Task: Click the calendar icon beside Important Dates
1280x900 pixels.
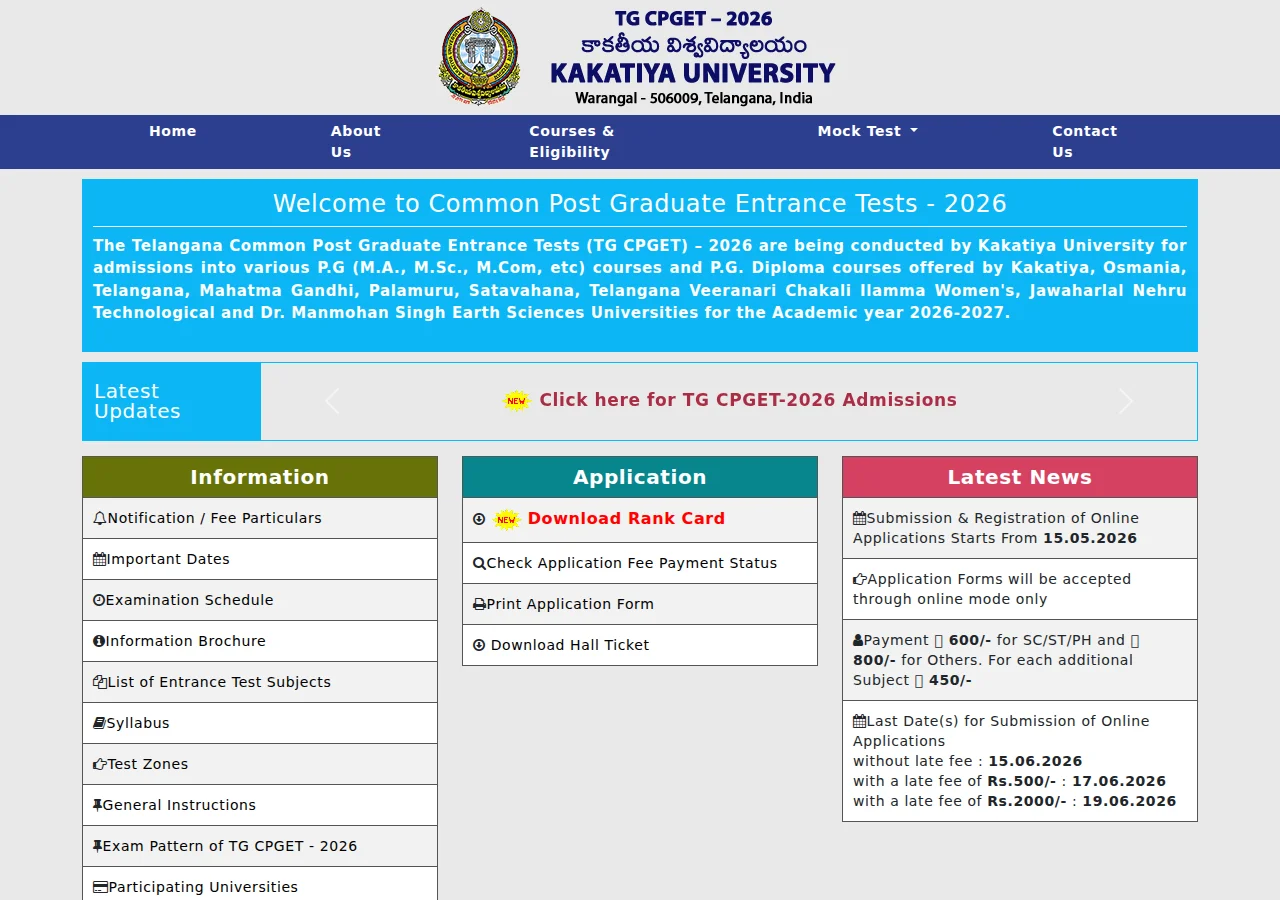Action: tap(99, 559)
